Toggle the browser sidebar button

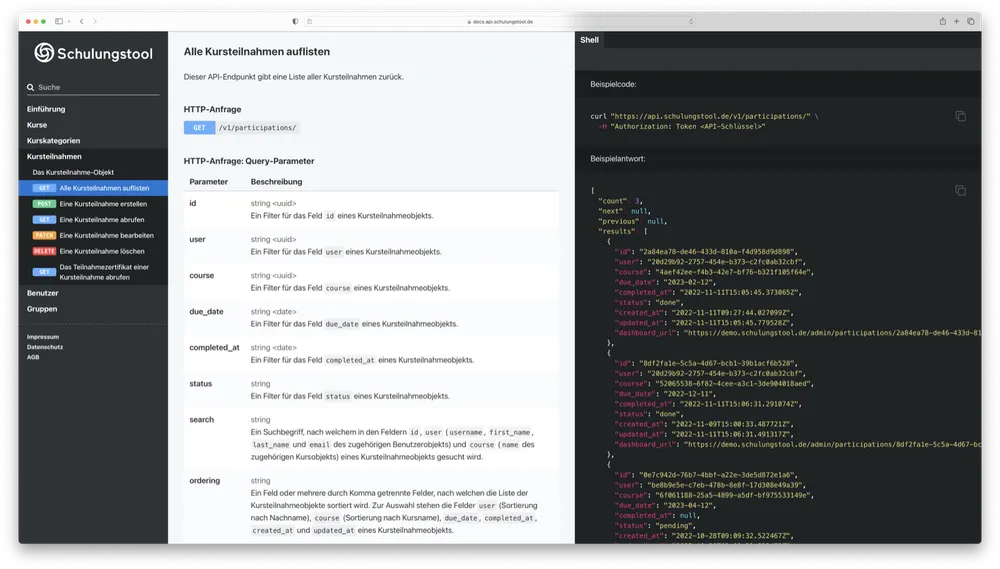coord(59,21)
